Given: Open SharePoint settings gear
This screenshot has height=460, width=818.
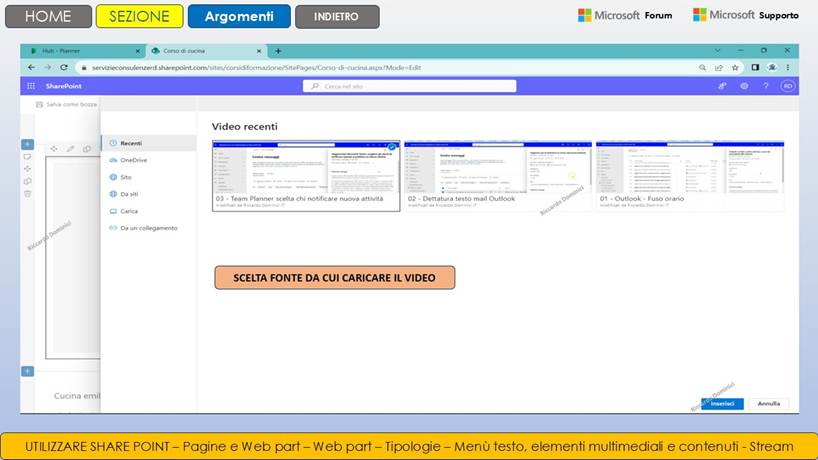Looking at the screenshot, I should 744,86.
